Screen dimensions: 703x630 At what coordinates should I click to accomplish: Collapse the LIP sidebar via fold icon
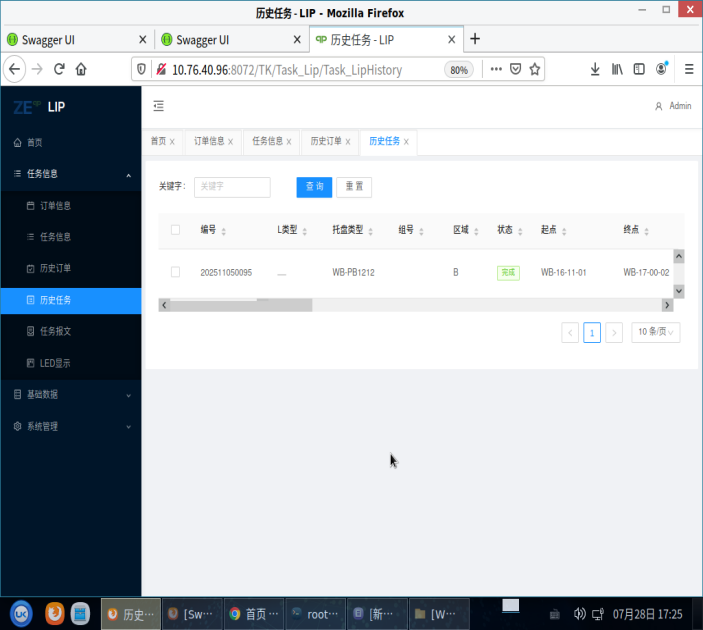(x=158, y=106)
